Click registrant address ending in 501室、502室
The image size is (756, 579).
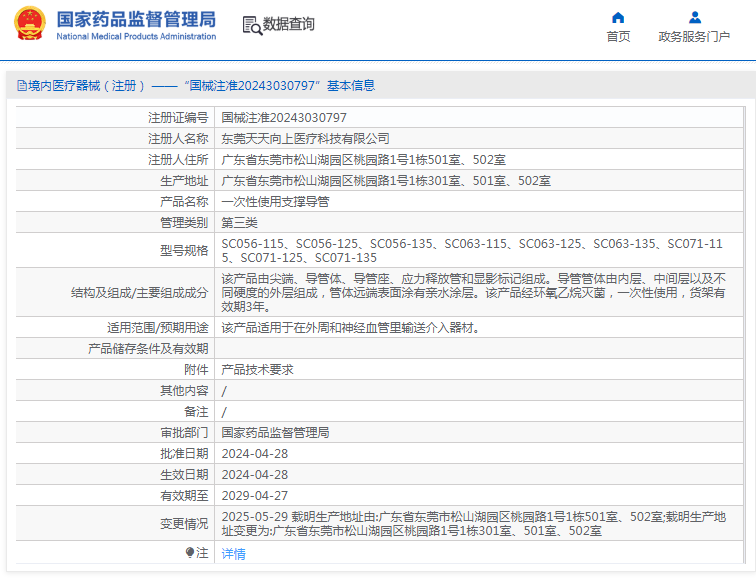pos(364,160)
